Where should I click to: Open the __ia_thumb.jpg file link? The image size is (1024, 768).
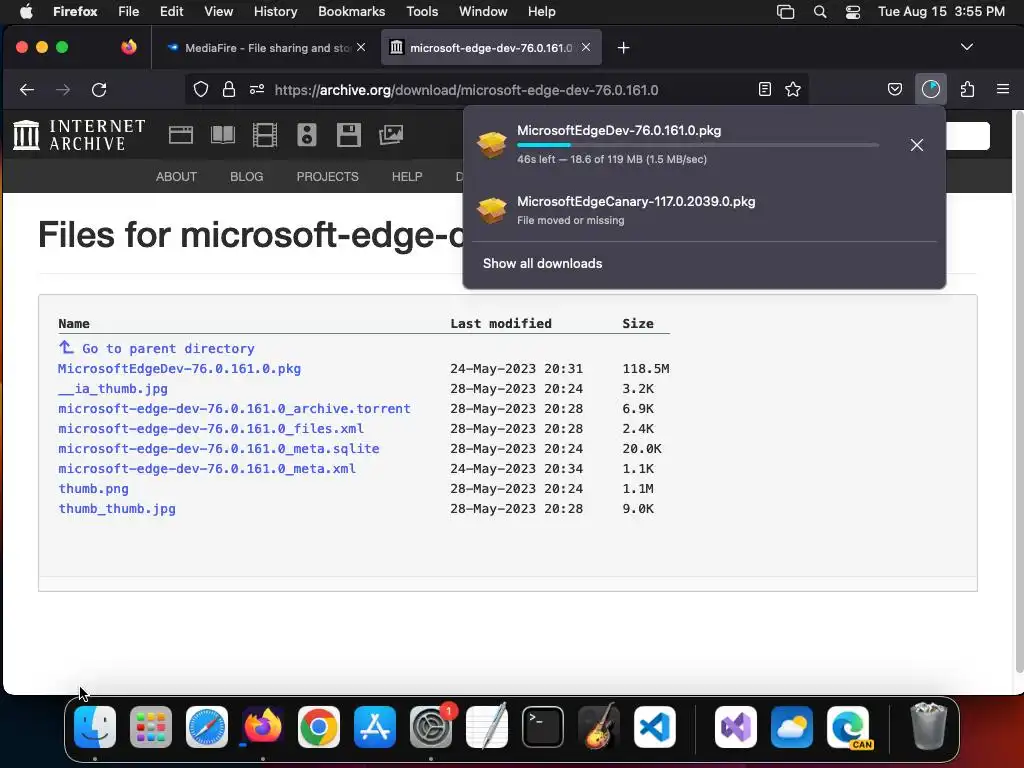113,389
